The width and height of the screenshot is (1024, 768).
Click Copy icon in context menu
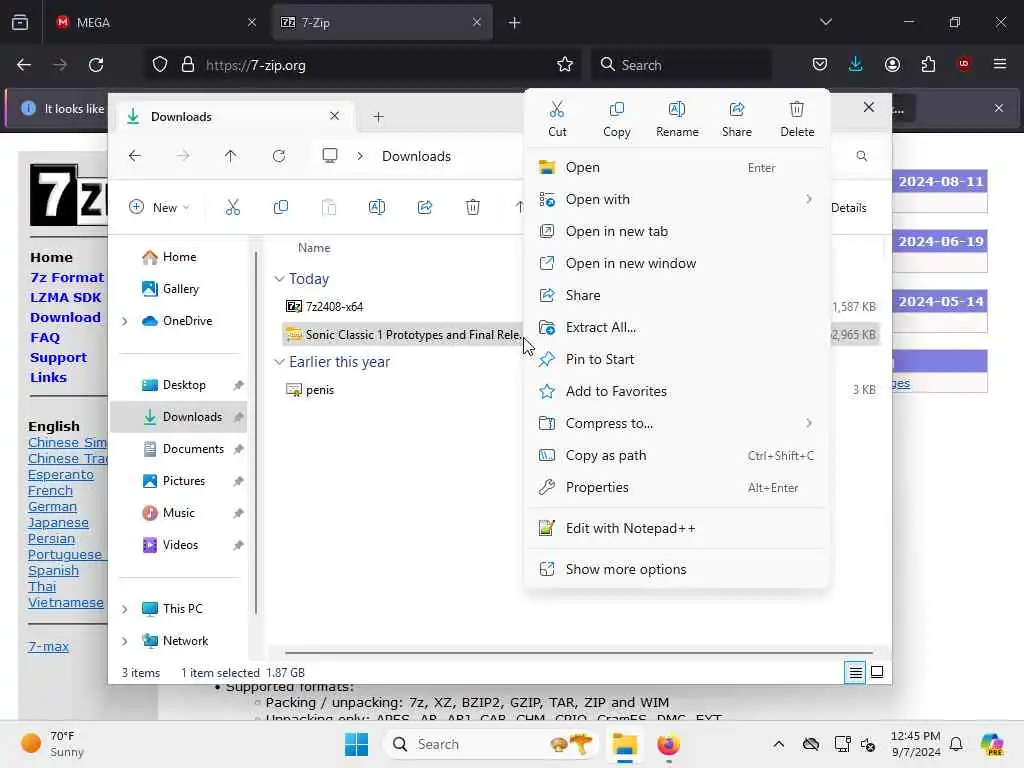pos(616,109)
